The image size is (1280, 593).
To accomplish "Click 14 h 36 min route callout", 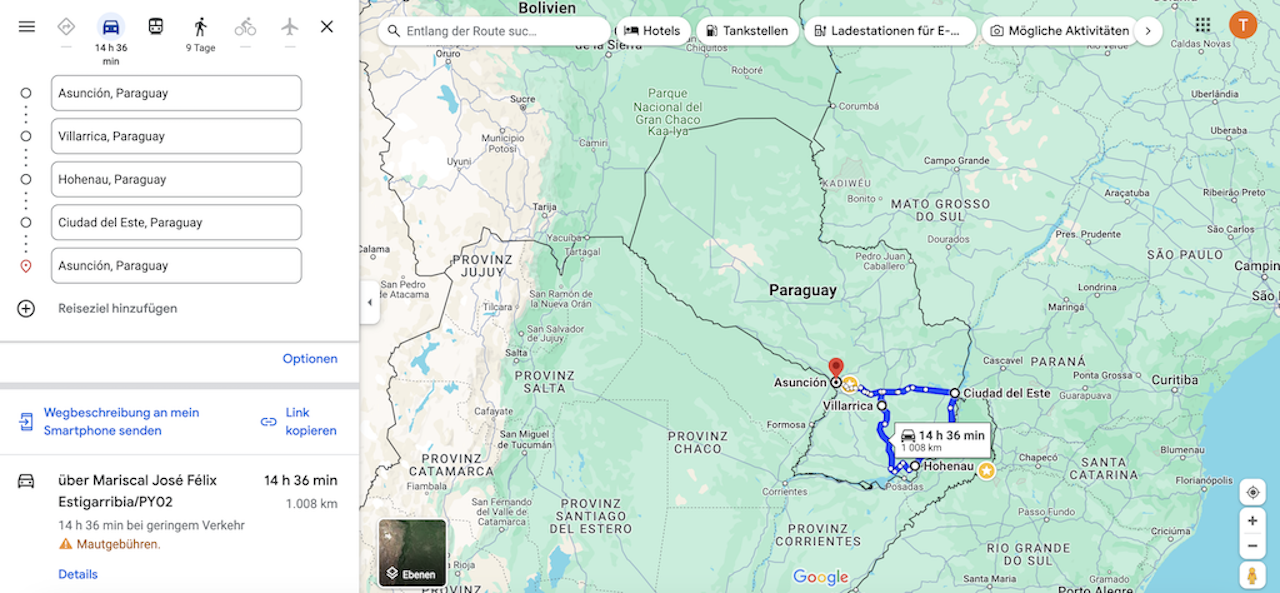I will 942,440.
